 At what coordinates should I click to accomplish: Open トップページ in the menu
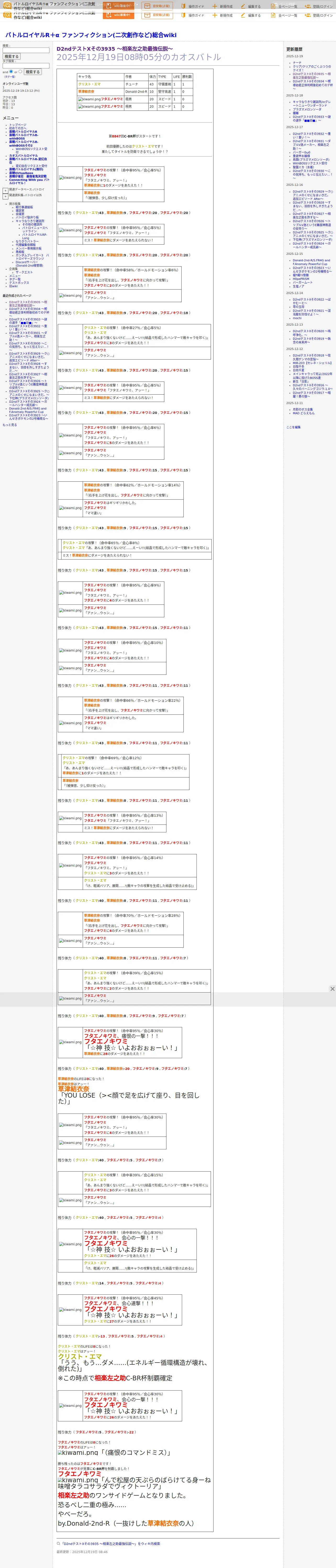[x=18, y=125]
